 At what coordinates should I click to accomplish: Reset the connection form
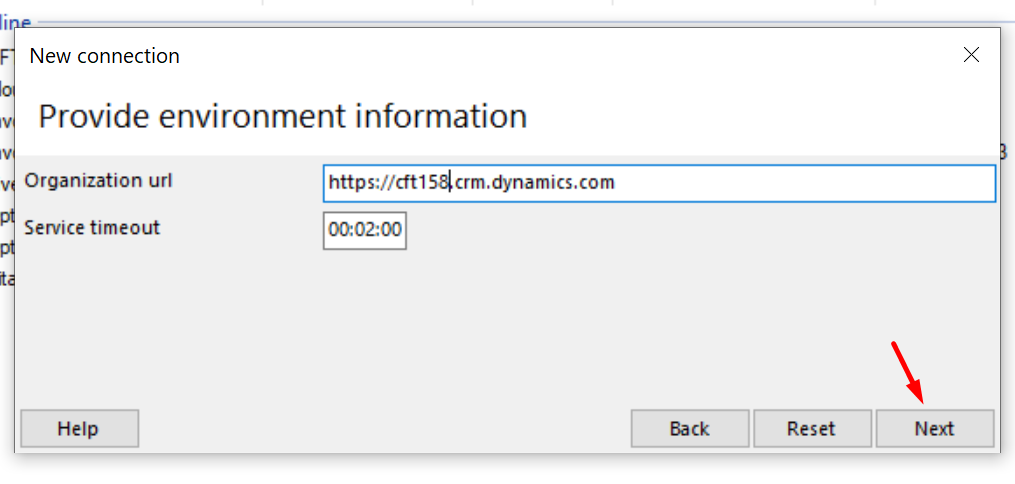[812, 428]
